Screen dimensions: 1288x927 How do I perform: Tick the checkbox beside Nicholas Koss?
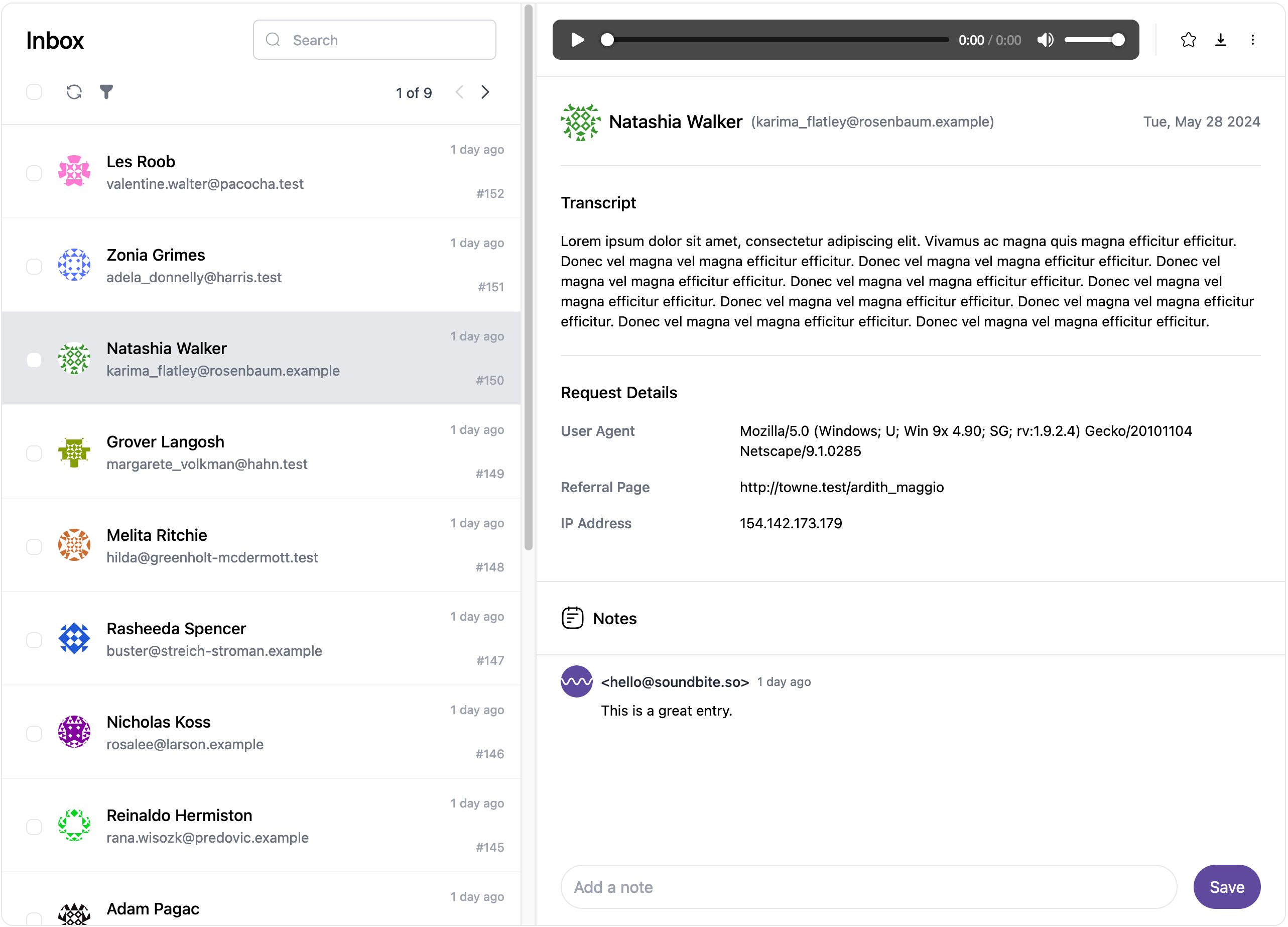coord(34,733)
